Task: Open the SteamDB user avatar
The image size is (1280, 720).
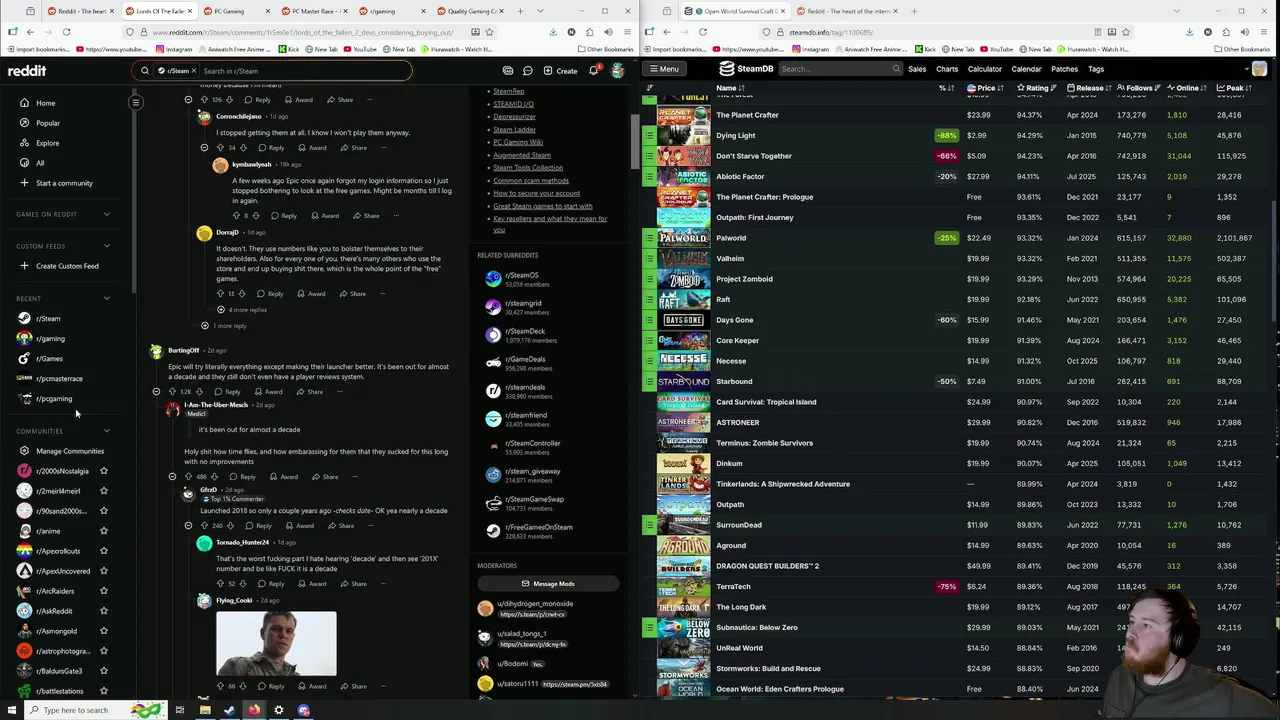Action: pos(1259,69)
